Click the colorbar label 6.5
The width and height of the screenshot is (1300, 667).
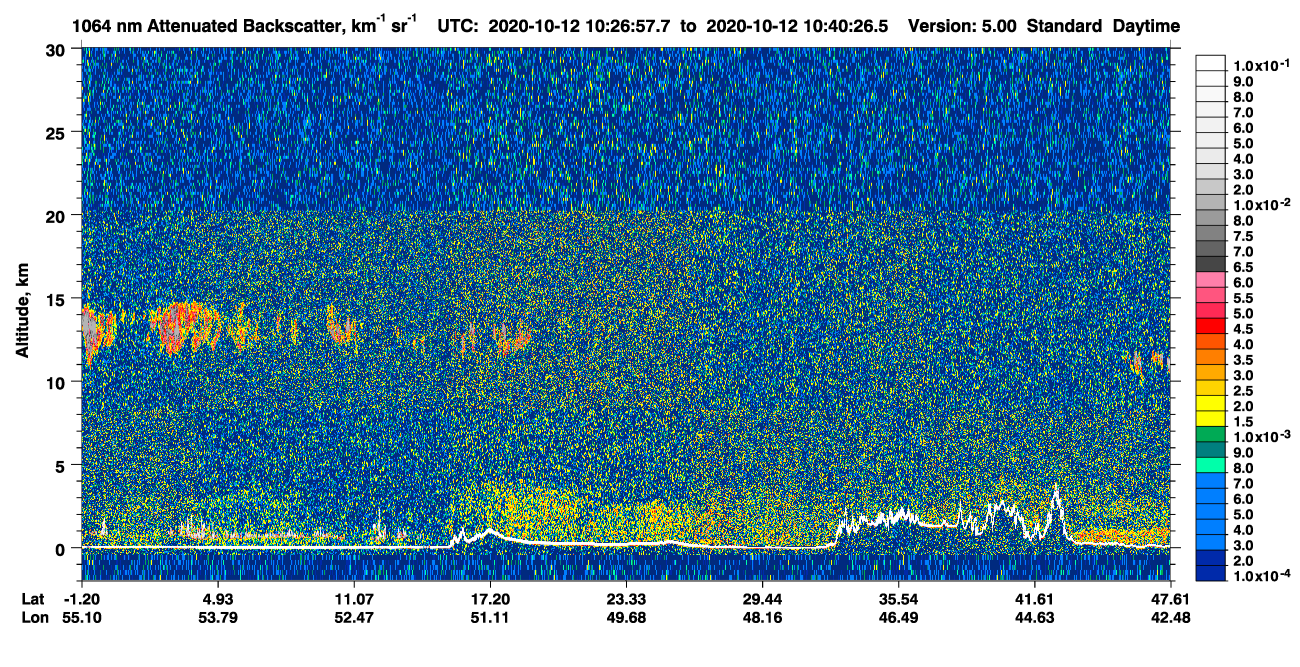click(x=1244, y=267)
